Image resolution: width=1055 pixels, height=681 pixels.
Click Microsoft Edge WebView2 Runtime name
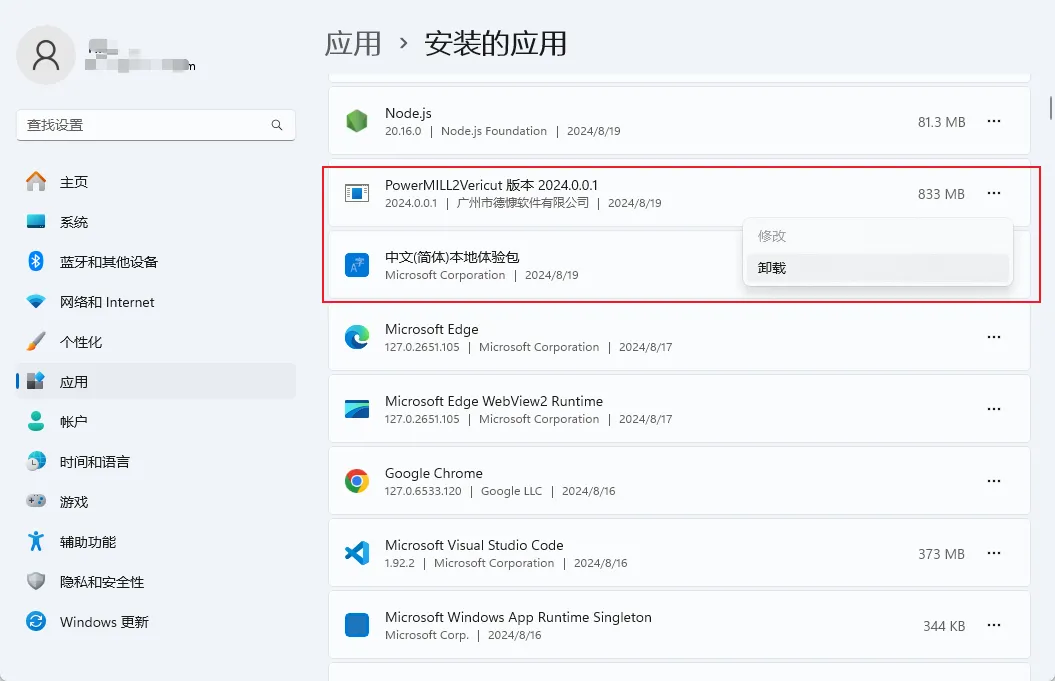pos(494,401)
